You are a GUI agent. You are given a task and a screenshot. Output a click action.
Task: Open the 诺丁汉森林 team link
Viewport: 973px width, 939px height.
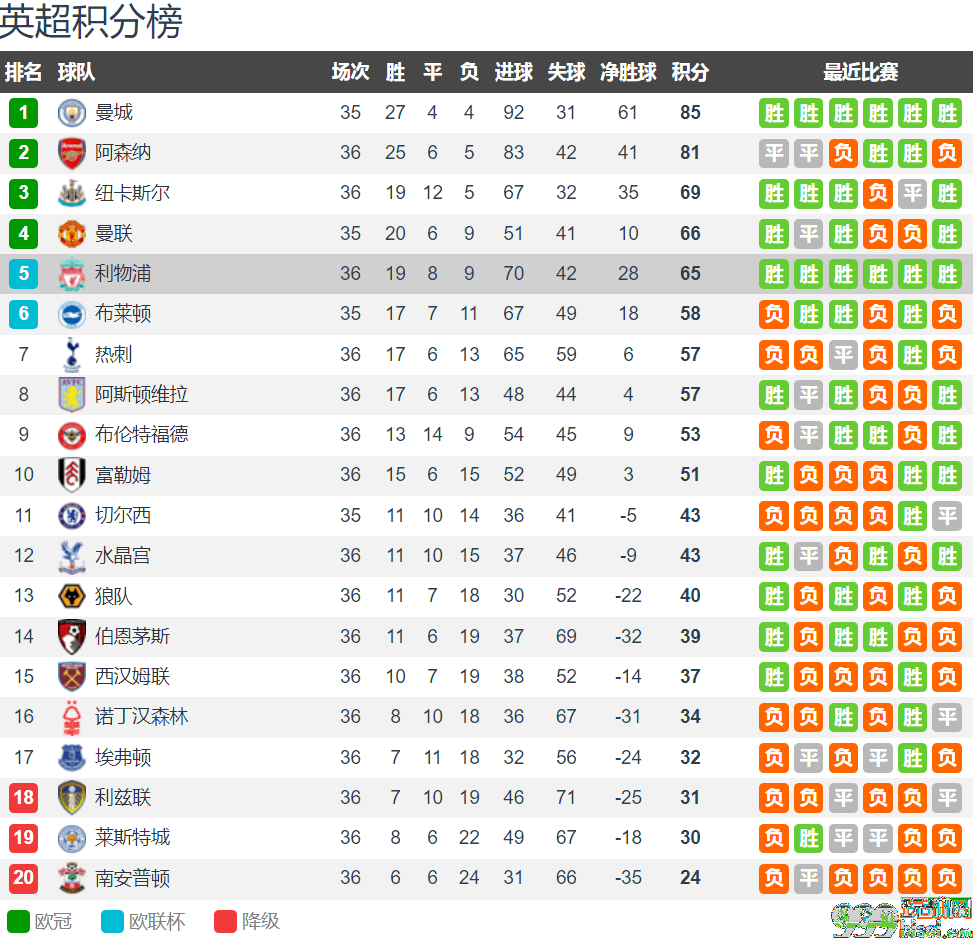click(141, 716)
